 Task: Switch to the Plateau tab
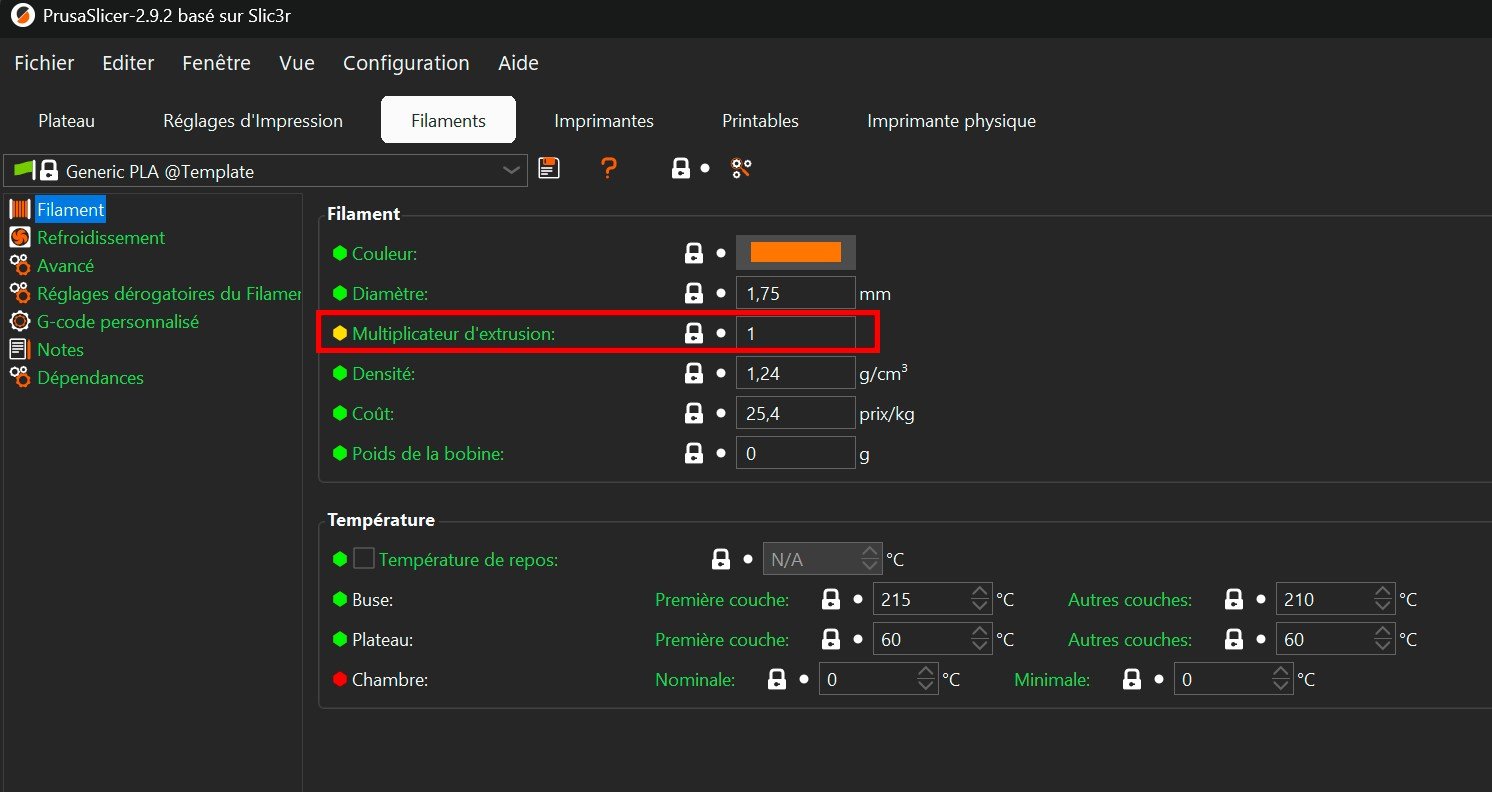pos(67,121)
